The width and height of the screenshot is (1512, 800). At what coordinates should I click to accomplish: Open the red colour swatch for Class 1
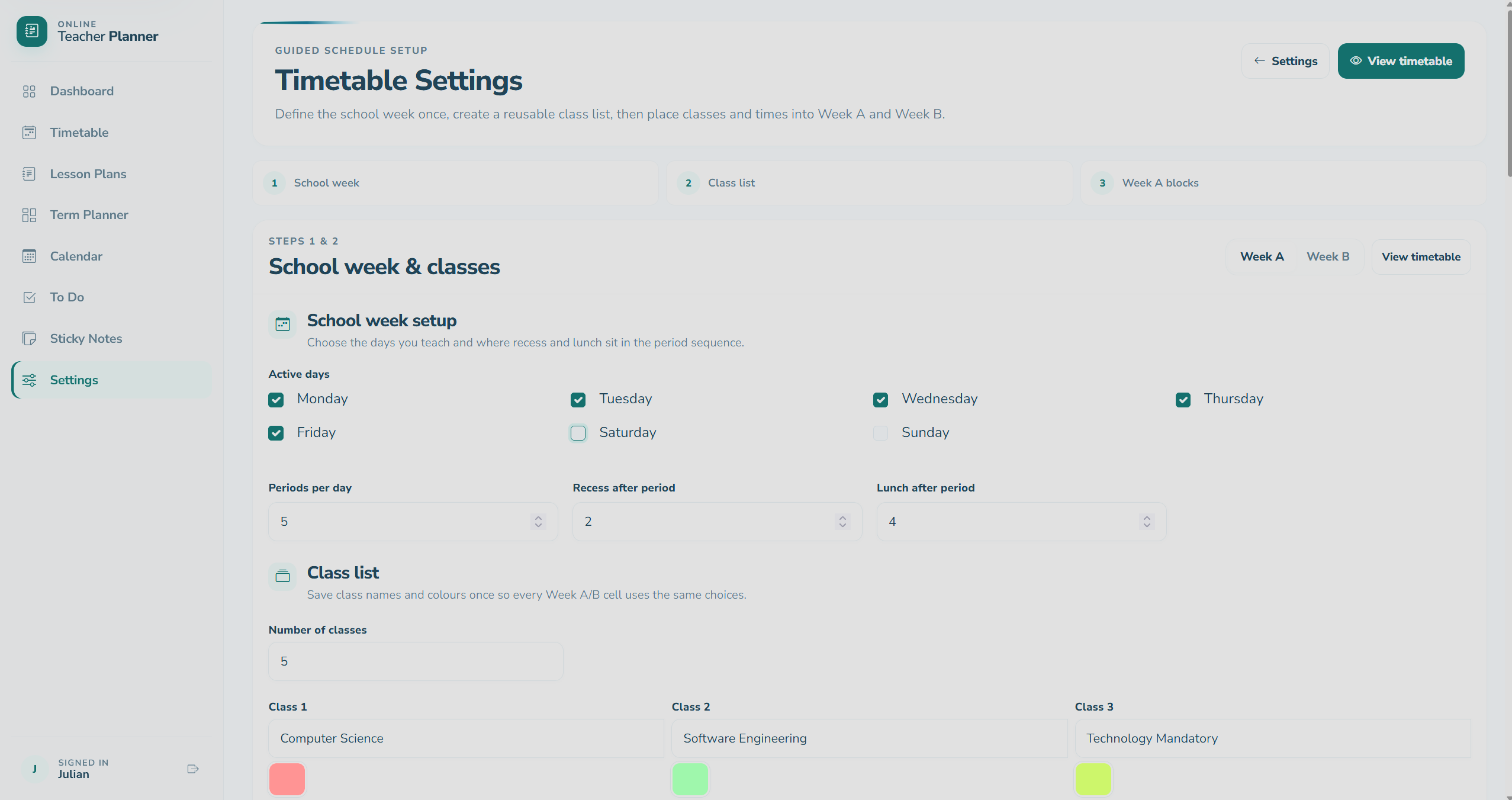click(x=287, y=779)
